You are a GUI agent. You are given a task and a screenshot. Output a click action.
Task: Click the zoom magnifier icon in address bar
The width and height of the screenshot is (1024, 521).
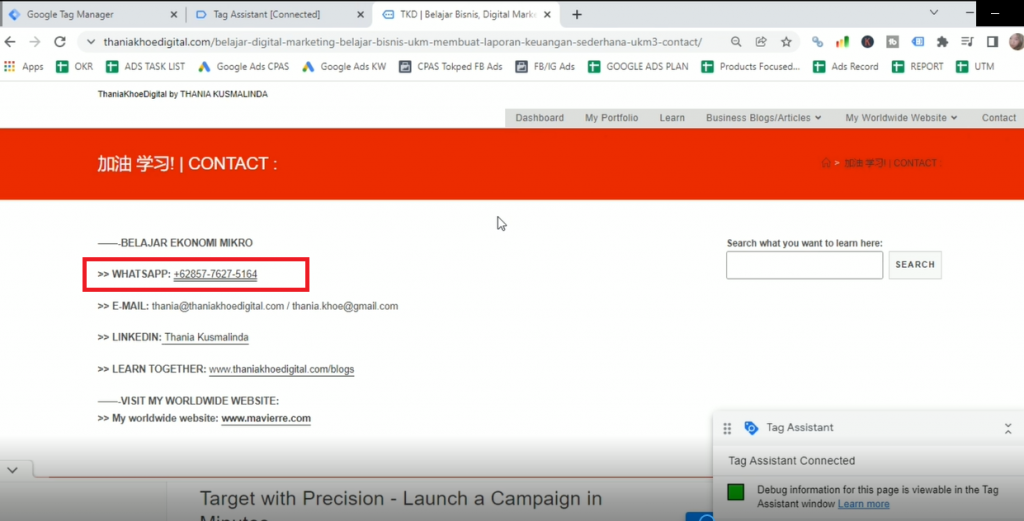(x=736, y=42)
